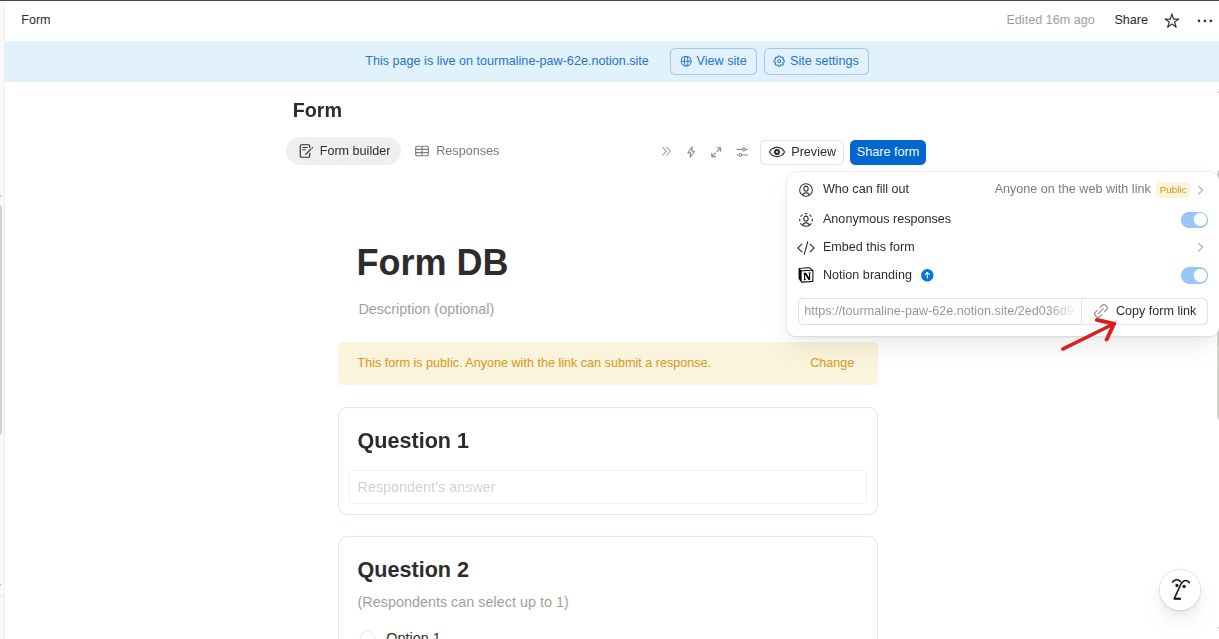The width and height of the screenshot is (1219, 639).
Task: Click Change in the public form notice
Action: coord(831,363)
